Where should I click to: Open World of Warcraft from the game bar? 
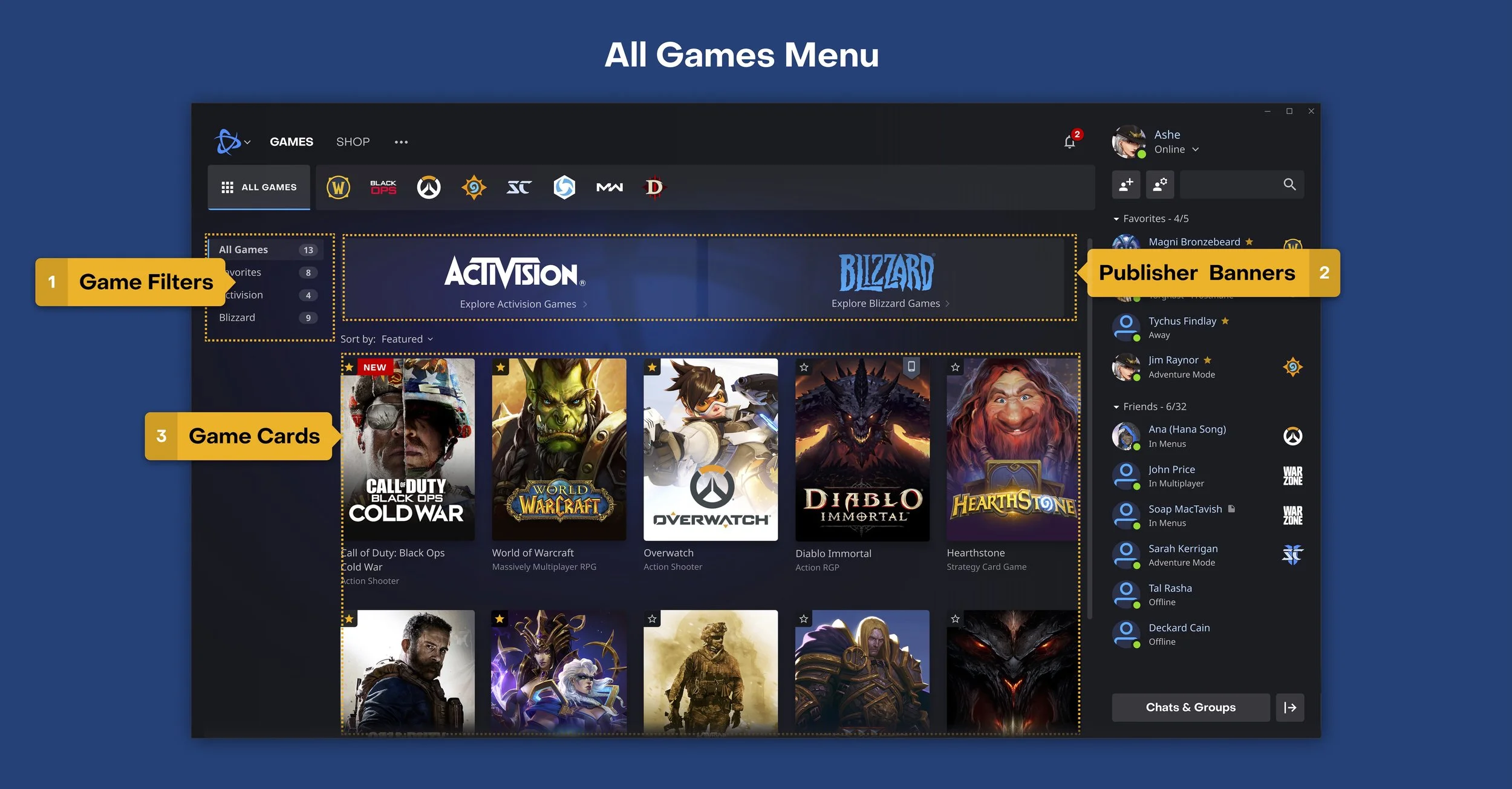[x=338, y=188]
